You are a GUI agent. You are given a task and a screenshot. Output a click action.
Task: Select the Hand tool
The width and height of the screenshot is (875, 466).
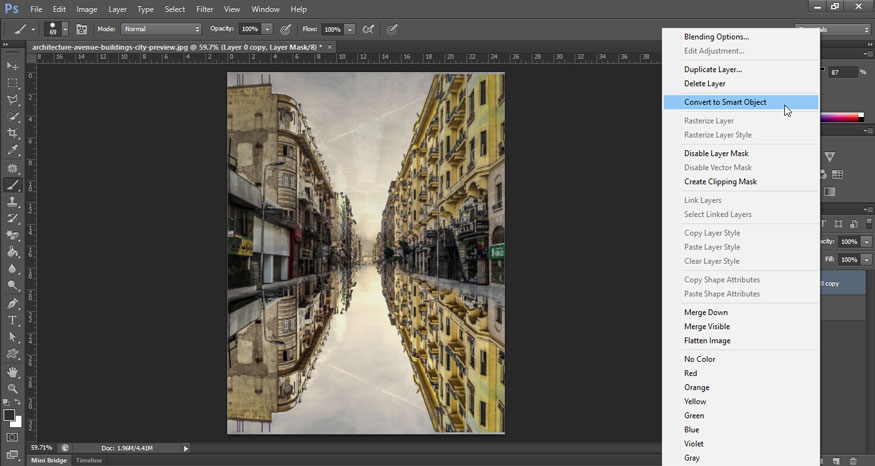[x=12, y=372]
